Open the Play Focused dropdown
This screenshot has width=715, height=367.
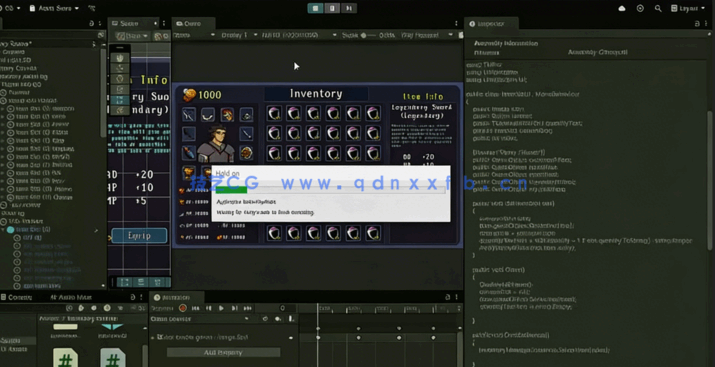(x=426, y=35)
